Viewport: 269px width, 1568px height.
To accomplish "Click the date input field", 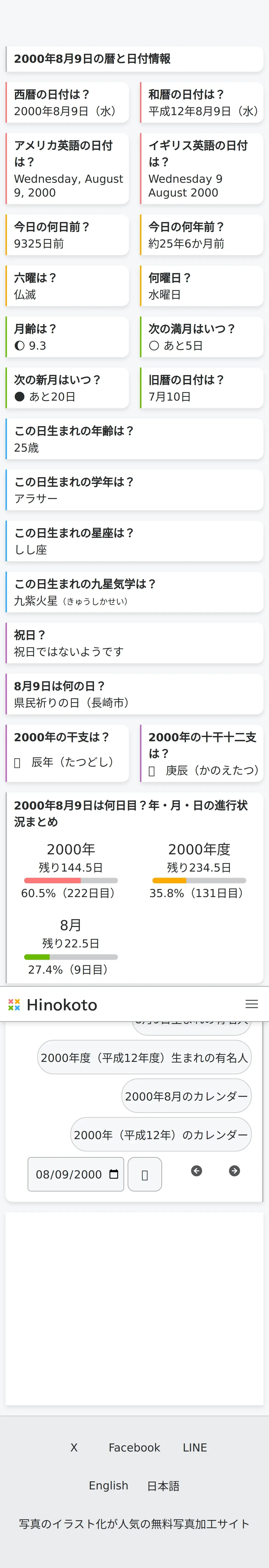I will pyautogui.click(x=68, y=1175).
